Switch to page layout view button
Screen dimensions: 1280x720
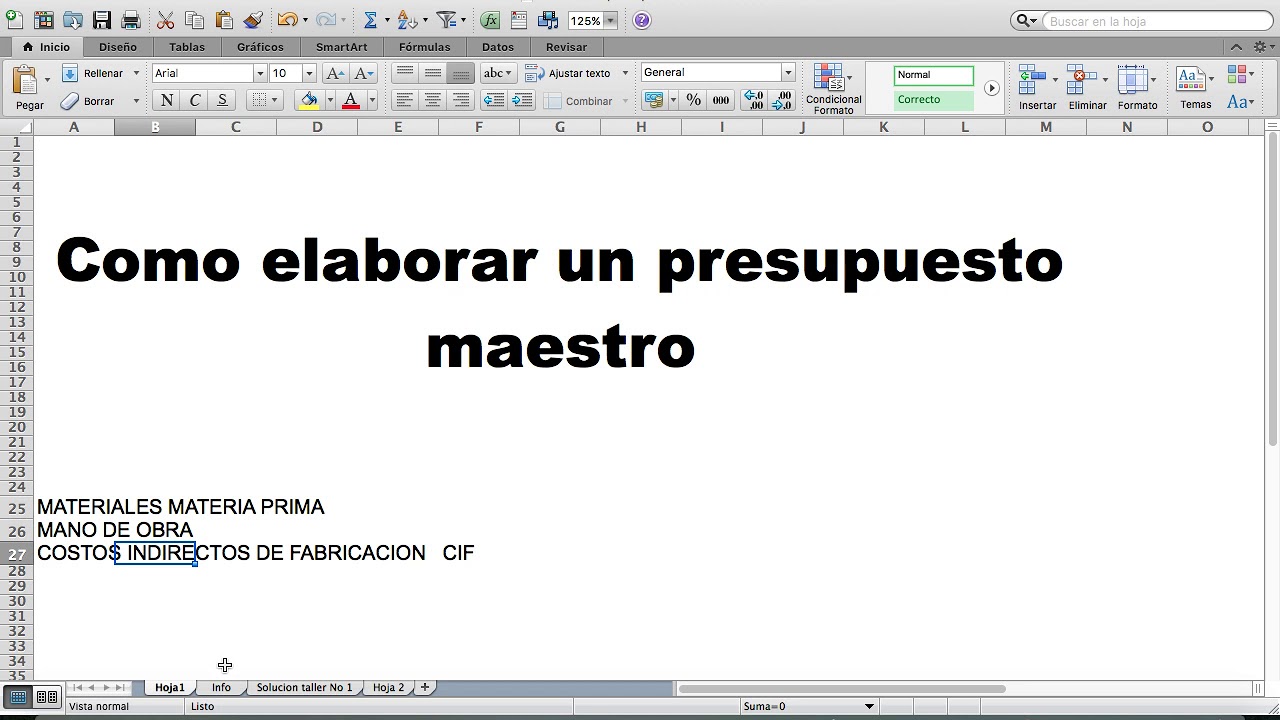click(47, 697)
